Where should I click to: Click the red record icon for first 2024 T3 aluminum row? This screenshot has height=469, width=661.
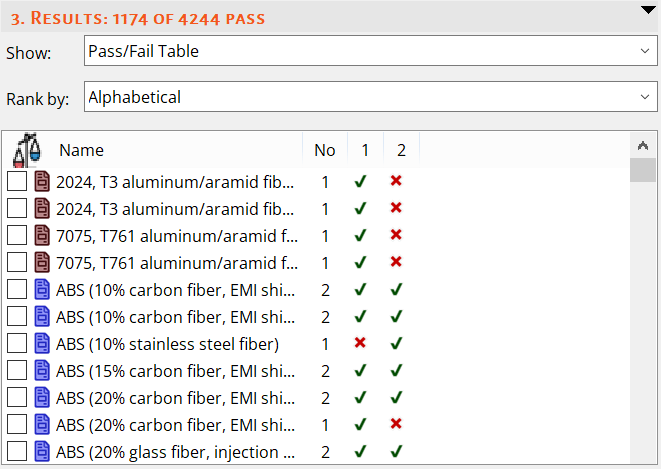click(x=42, y=182)
